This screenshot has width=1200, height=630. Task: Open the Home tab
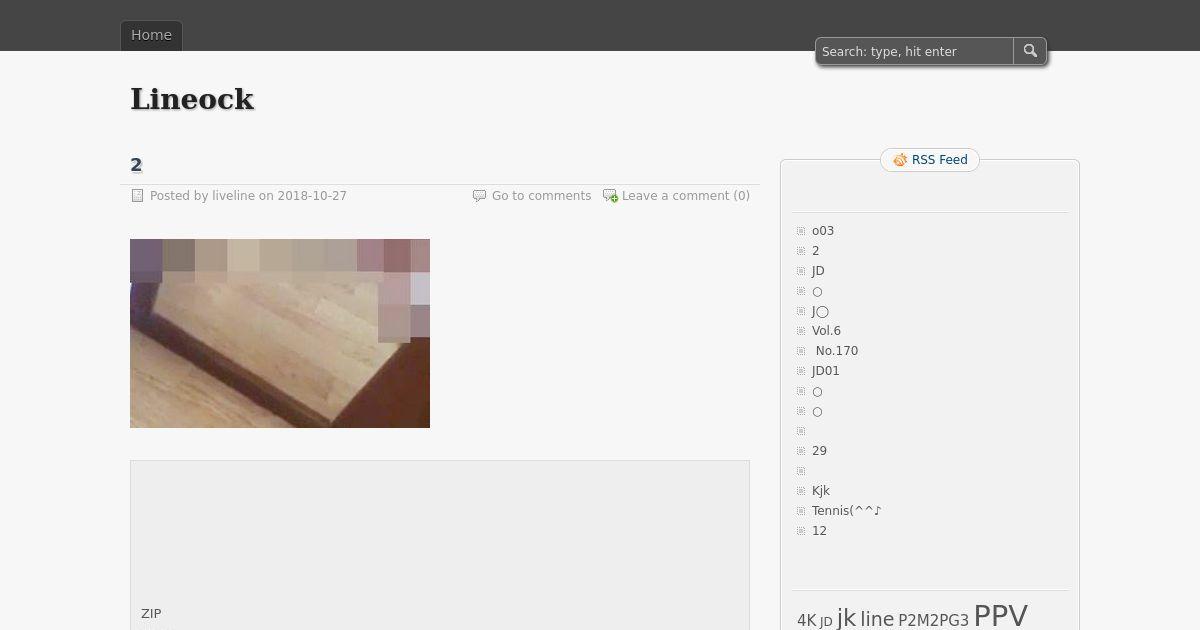click(x=152, y=35)
